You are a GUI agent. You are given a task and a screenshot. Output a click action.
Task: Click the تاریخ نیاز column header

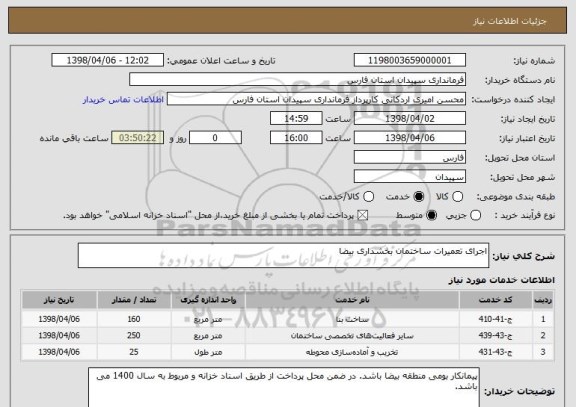[x=59, y=300]
